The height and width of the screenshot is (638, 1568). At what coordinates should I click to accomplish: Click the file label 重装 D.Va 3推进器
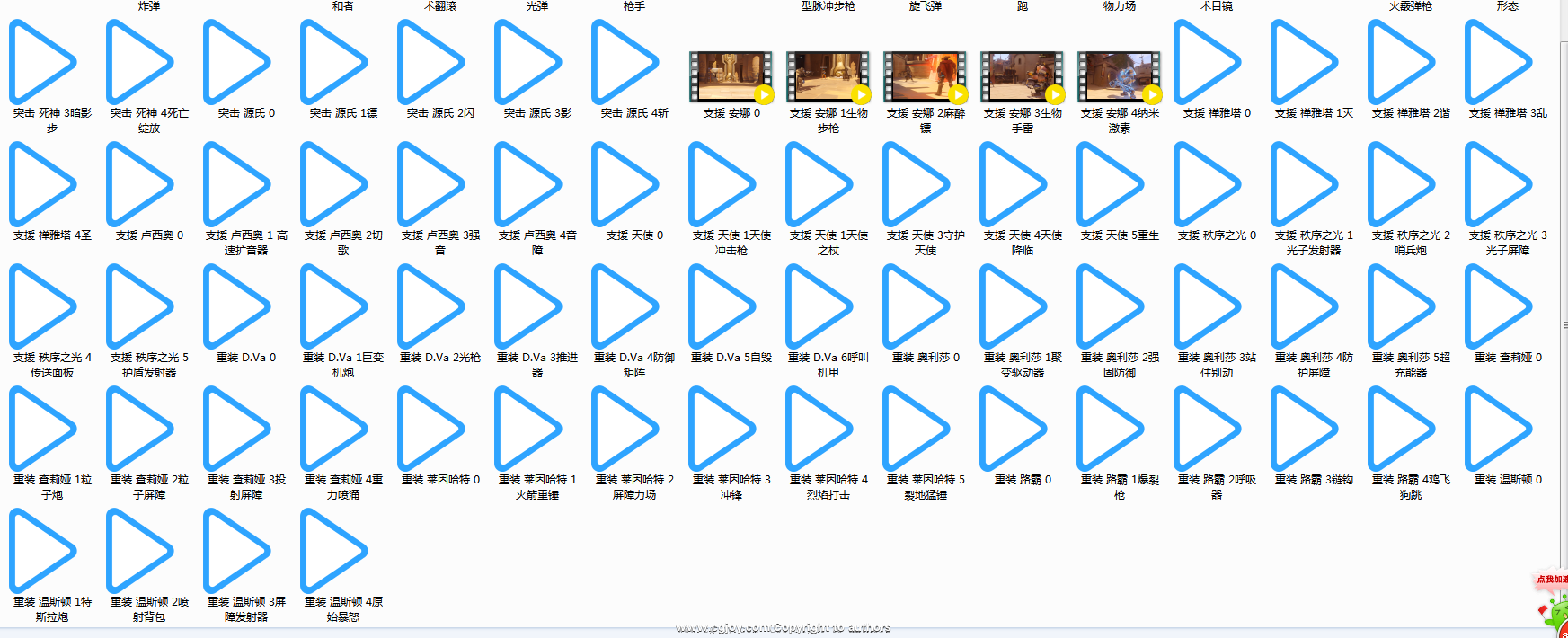pyautogui.click(x=537, y=365)
